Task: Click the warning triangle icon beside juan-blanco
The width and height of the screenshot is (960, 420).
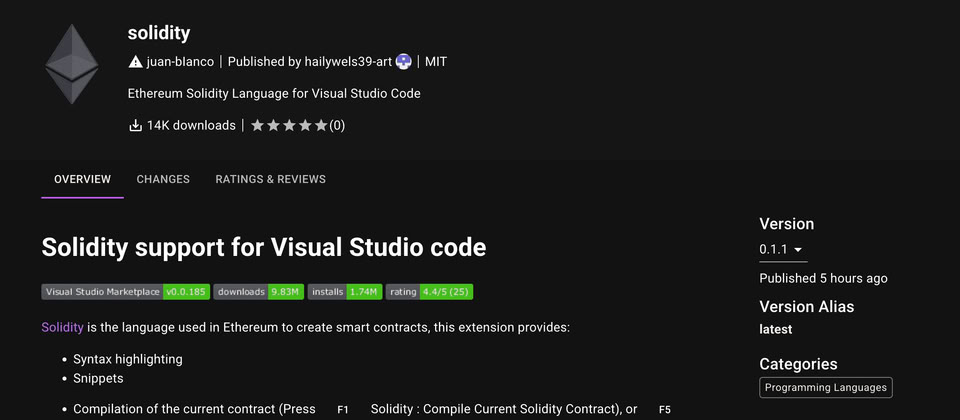Action: click(136, 62)
